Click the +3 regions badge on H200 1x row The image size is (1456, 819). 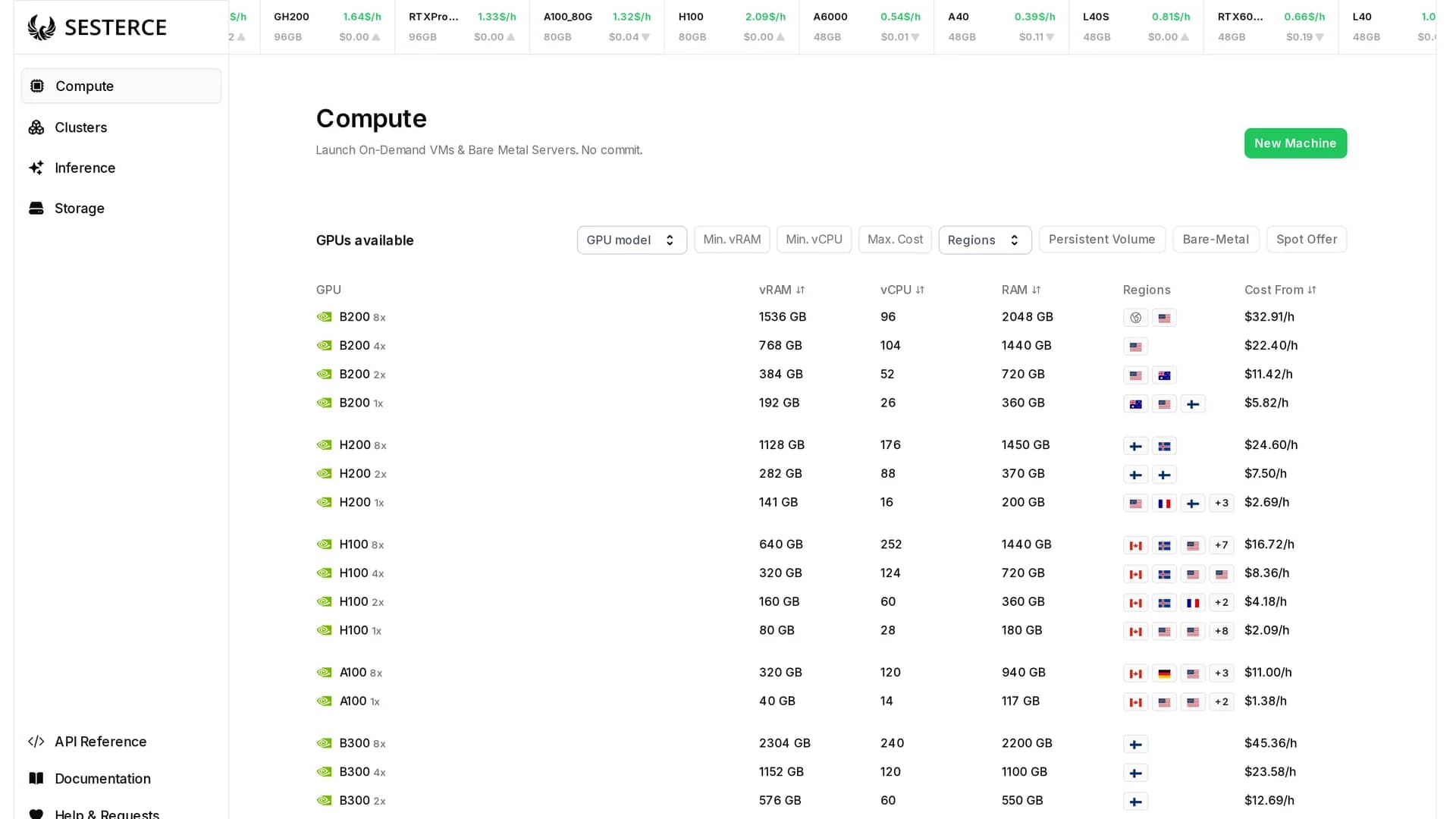(x=1222, y=503)
